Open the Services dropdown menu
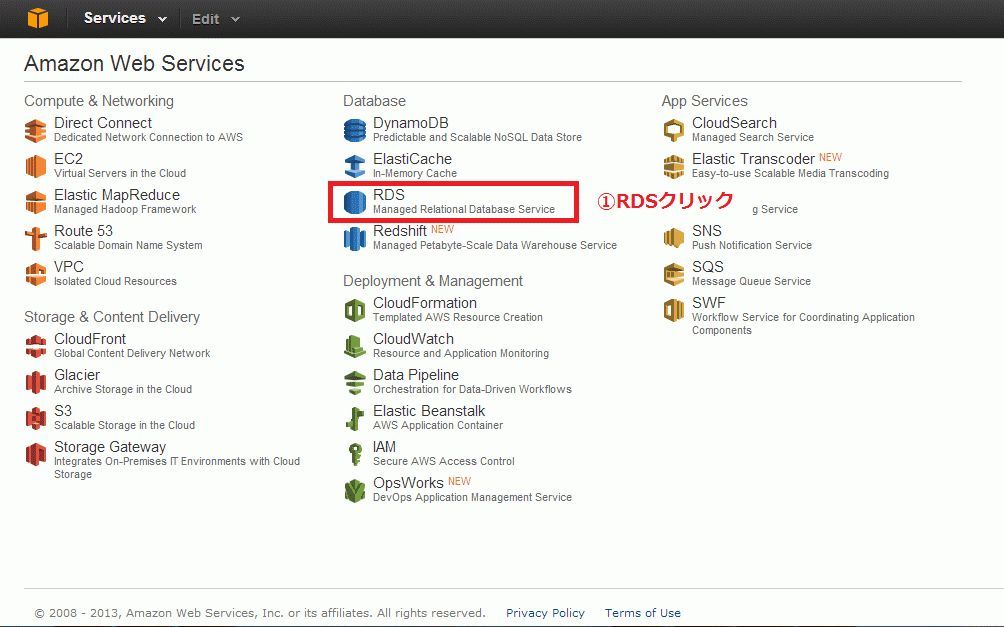Image resolution: width=1004 pixels, height=627 pixels. 125,19
